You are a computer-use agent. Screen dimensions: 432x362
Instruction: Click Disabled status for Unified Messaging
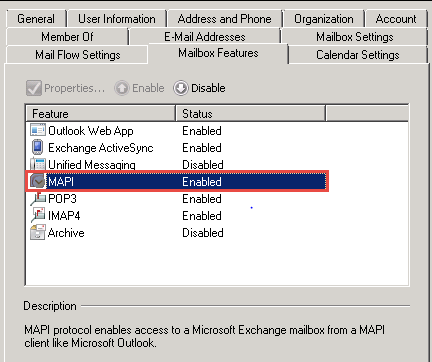pos(203,165)
